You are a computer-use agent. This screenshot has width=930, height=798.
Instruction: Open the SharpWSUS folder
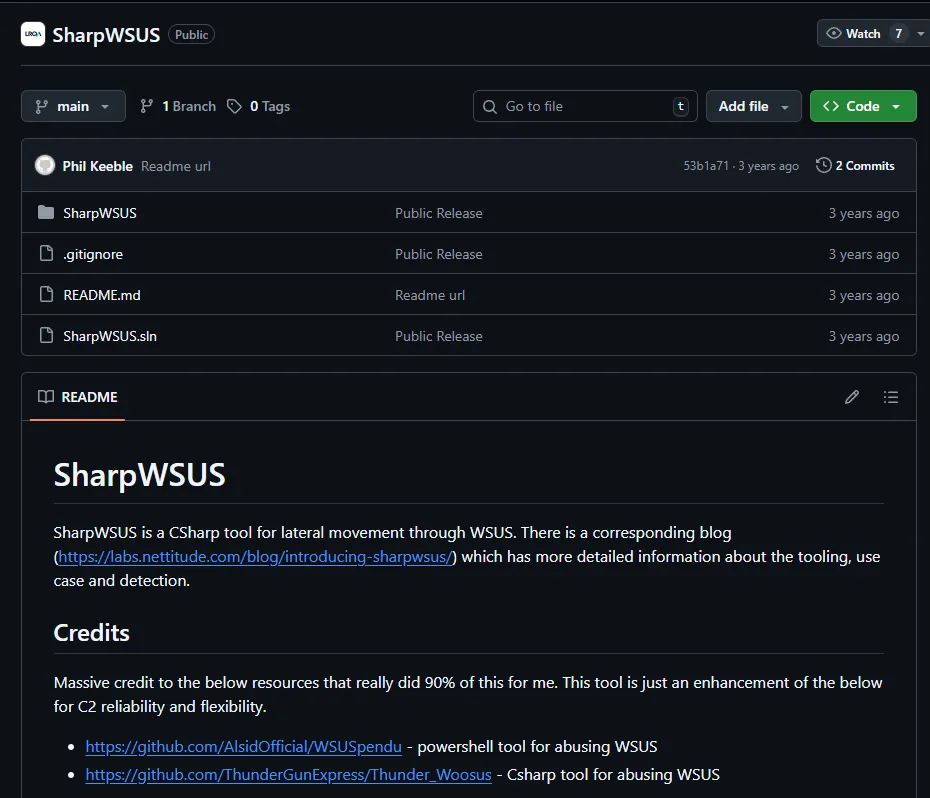pyautogui.click(x=99, y=213)
